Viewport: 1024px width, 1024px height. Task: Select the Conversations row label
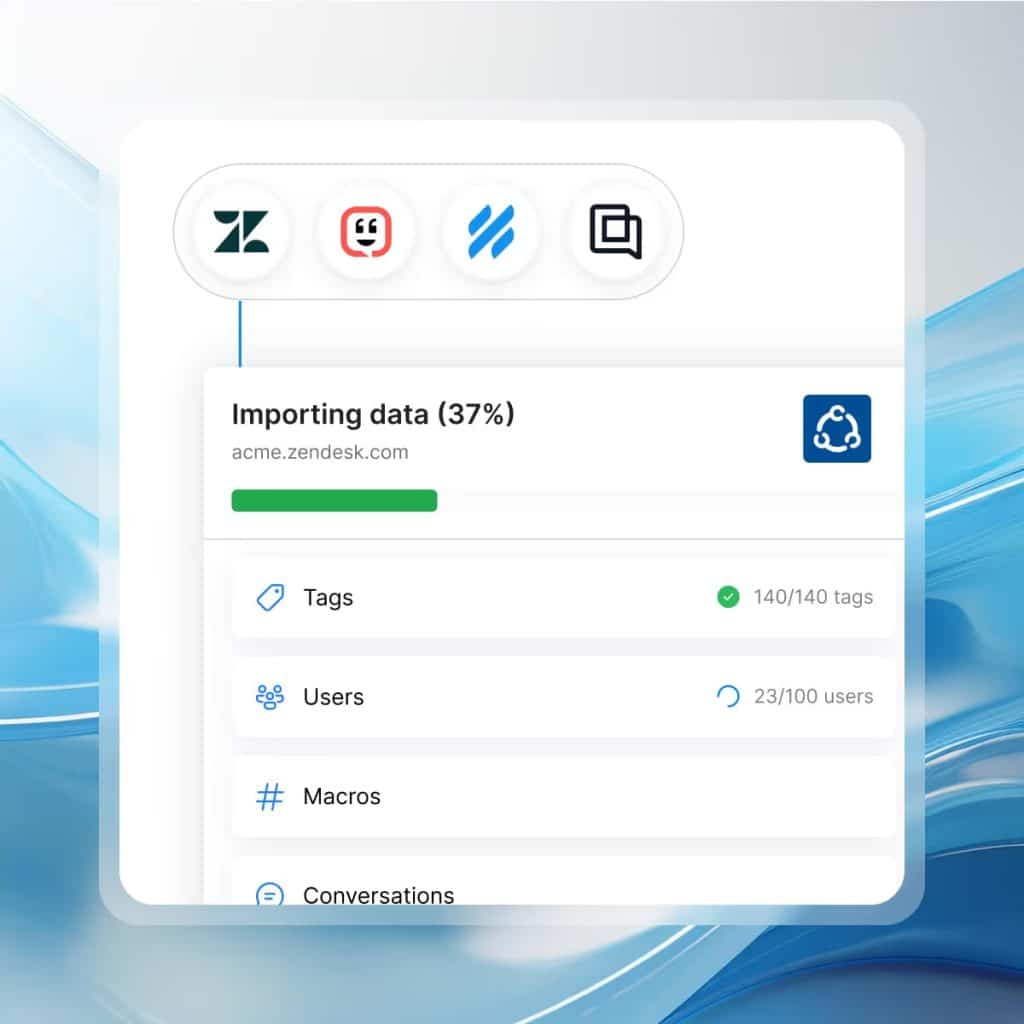coord(378,894)
